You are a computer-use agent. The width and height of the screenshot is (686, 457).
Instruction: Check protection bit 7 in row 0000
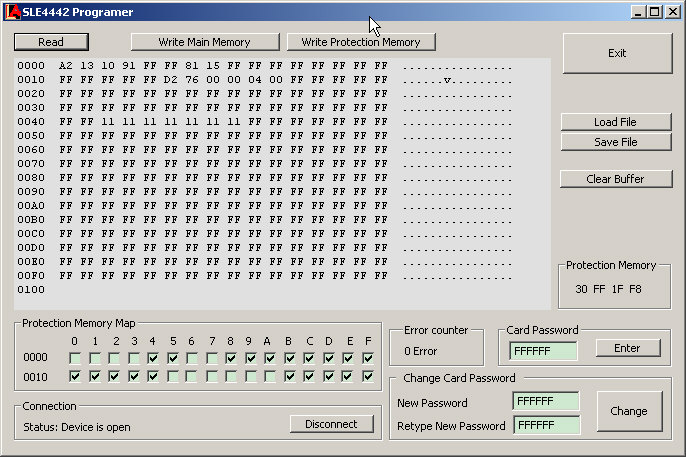point(212,359)
